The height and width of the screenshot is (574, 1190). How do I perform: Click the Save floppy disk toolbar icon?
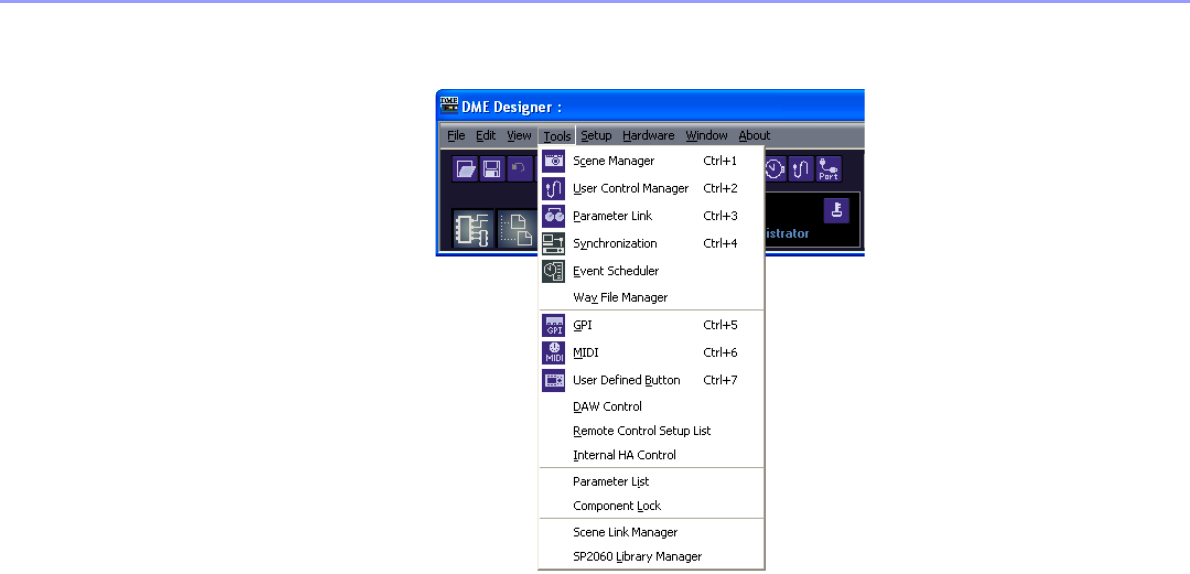tap(492, 169)
